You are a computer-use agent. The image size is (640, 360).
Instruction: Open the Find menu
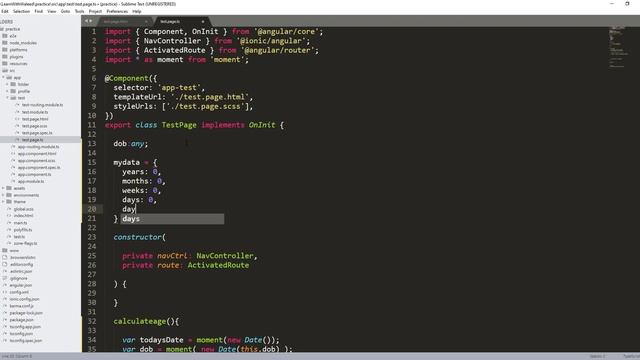pyautogui.click(x=39, y=11)
